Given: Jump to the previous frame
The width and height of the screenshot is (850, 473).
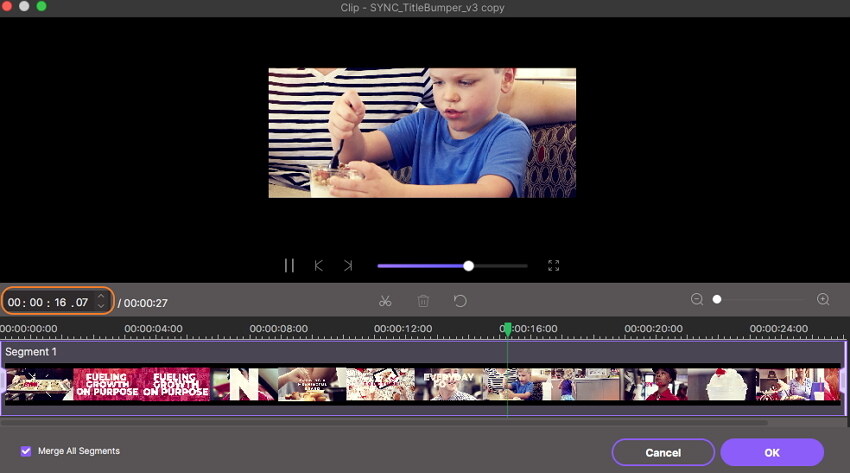Looking at the screenshot, I should point(319,266).
